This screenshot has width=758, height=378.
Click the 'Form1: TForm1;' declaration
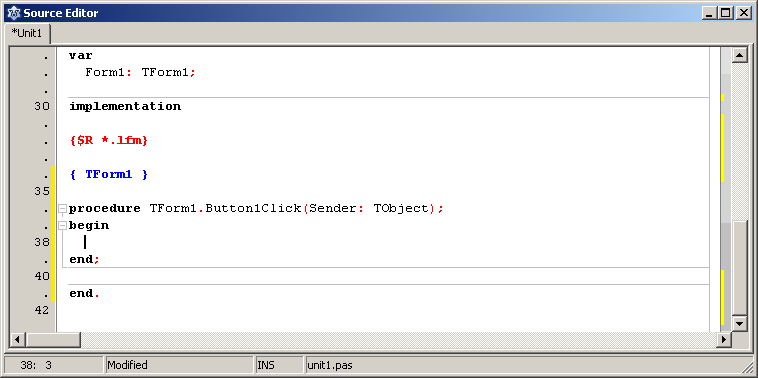(x=141, y=73)
